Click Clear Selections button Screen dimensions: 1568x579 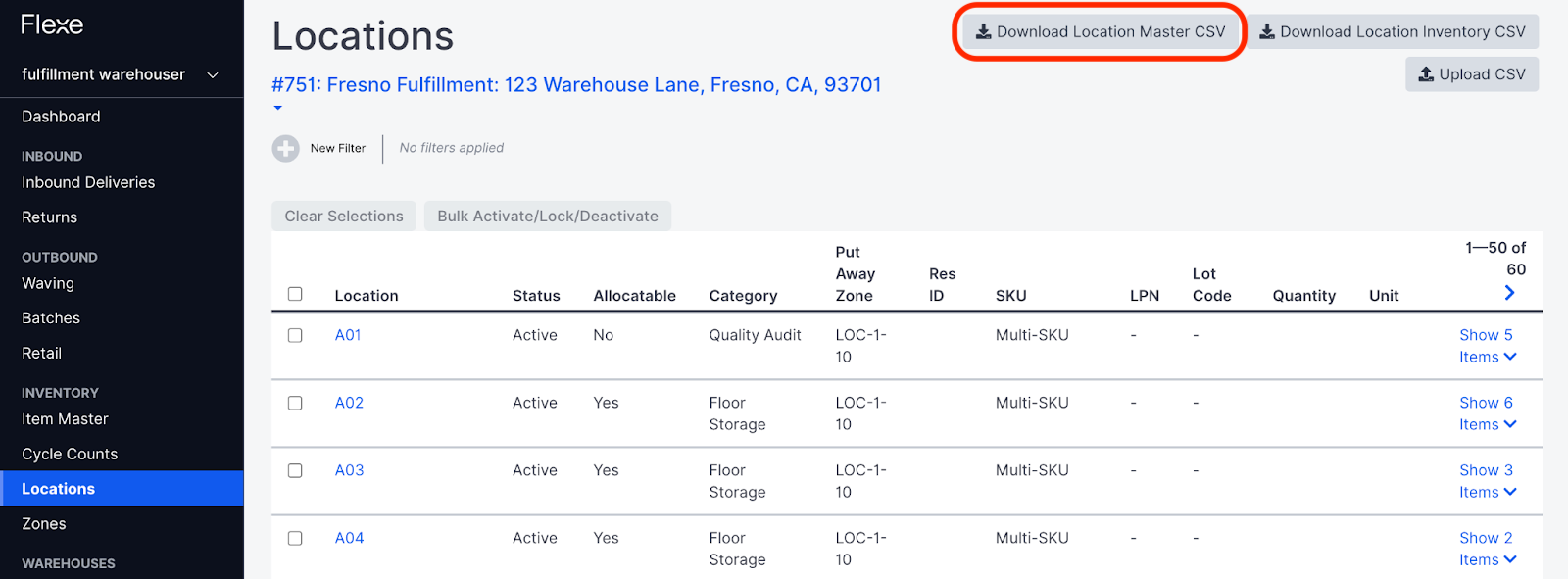(344, 216)
